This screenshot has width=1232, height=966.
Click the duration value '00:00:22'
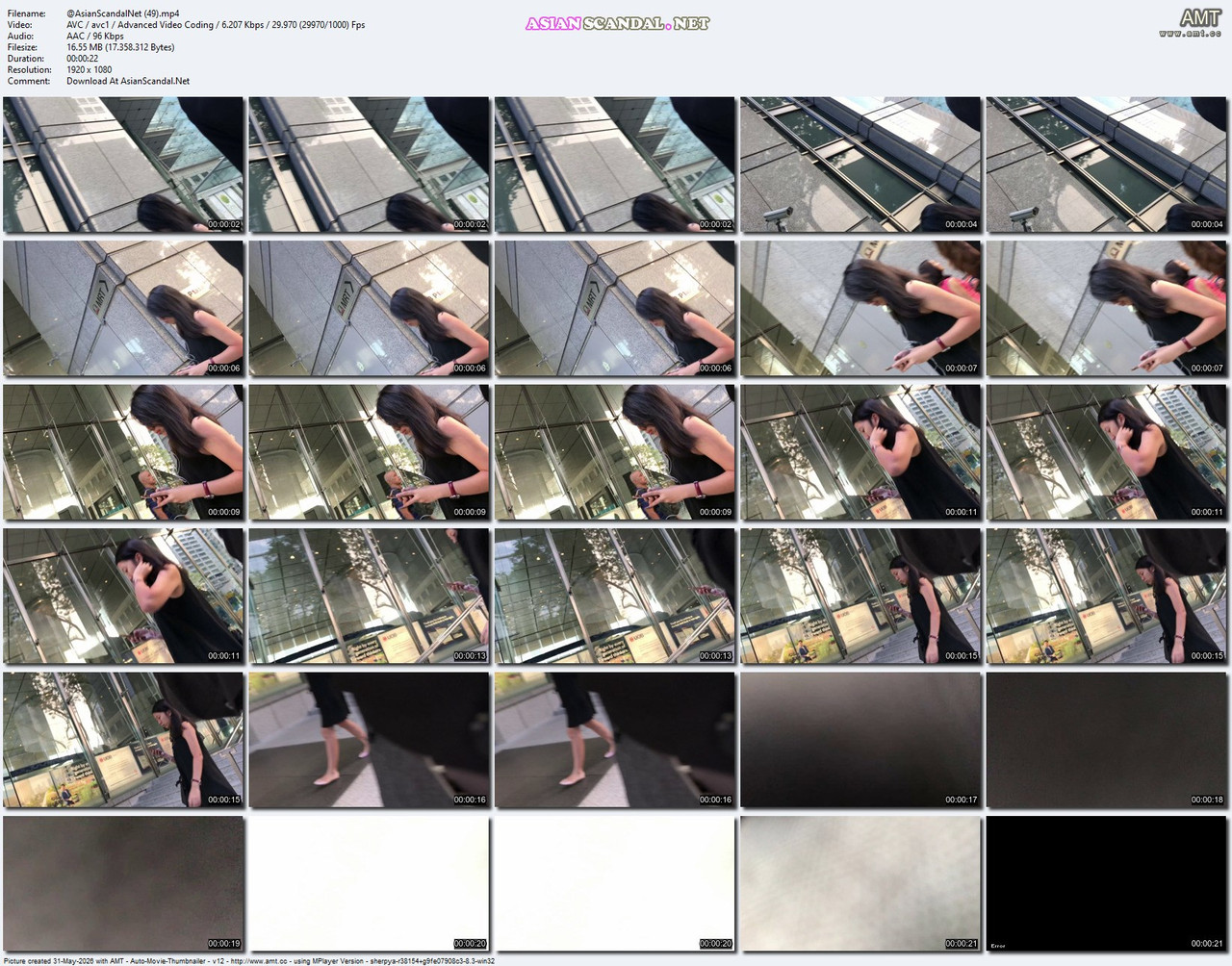(83, 59)
